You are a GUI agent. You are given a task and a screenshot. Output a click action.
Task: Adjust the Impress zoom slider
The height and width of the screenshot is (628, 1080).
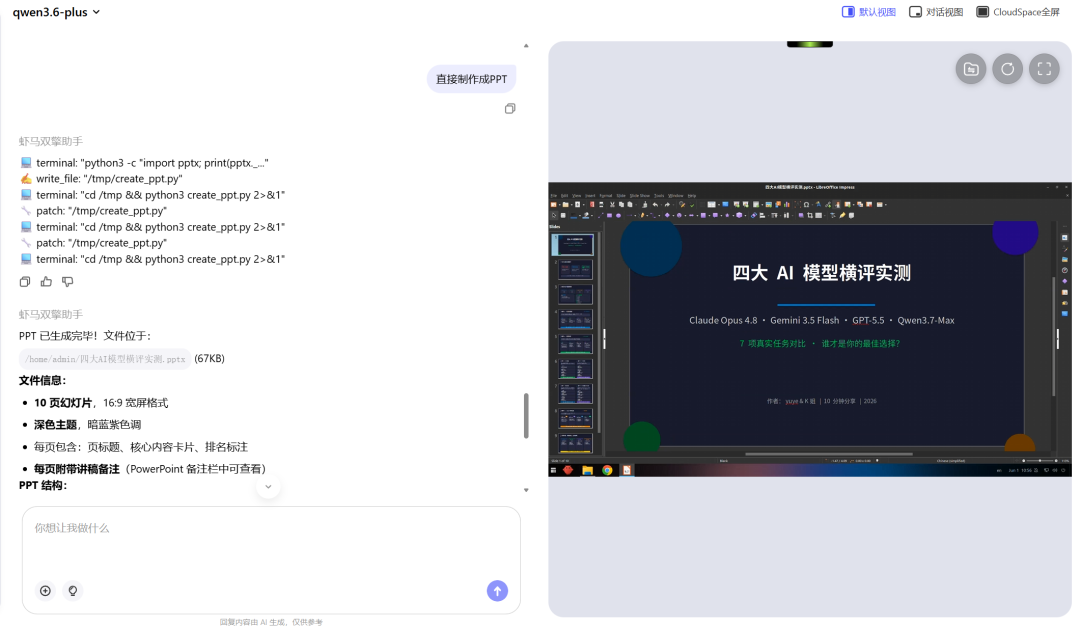click(x=1040, y=461)
